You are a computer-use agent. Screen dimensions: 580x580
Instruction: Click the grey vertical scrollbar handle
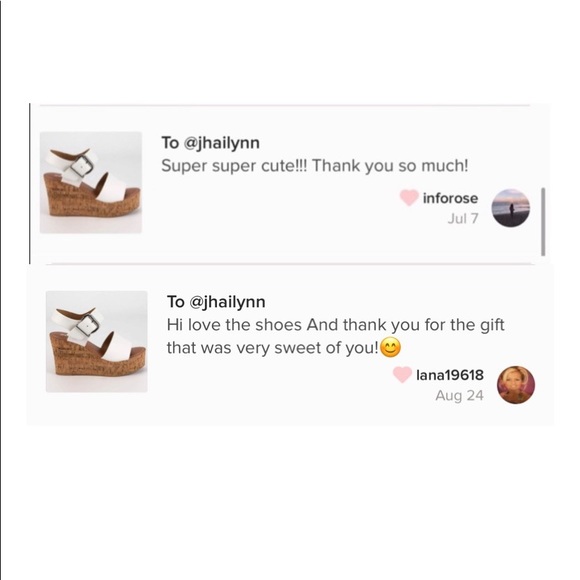pos(543,222)
